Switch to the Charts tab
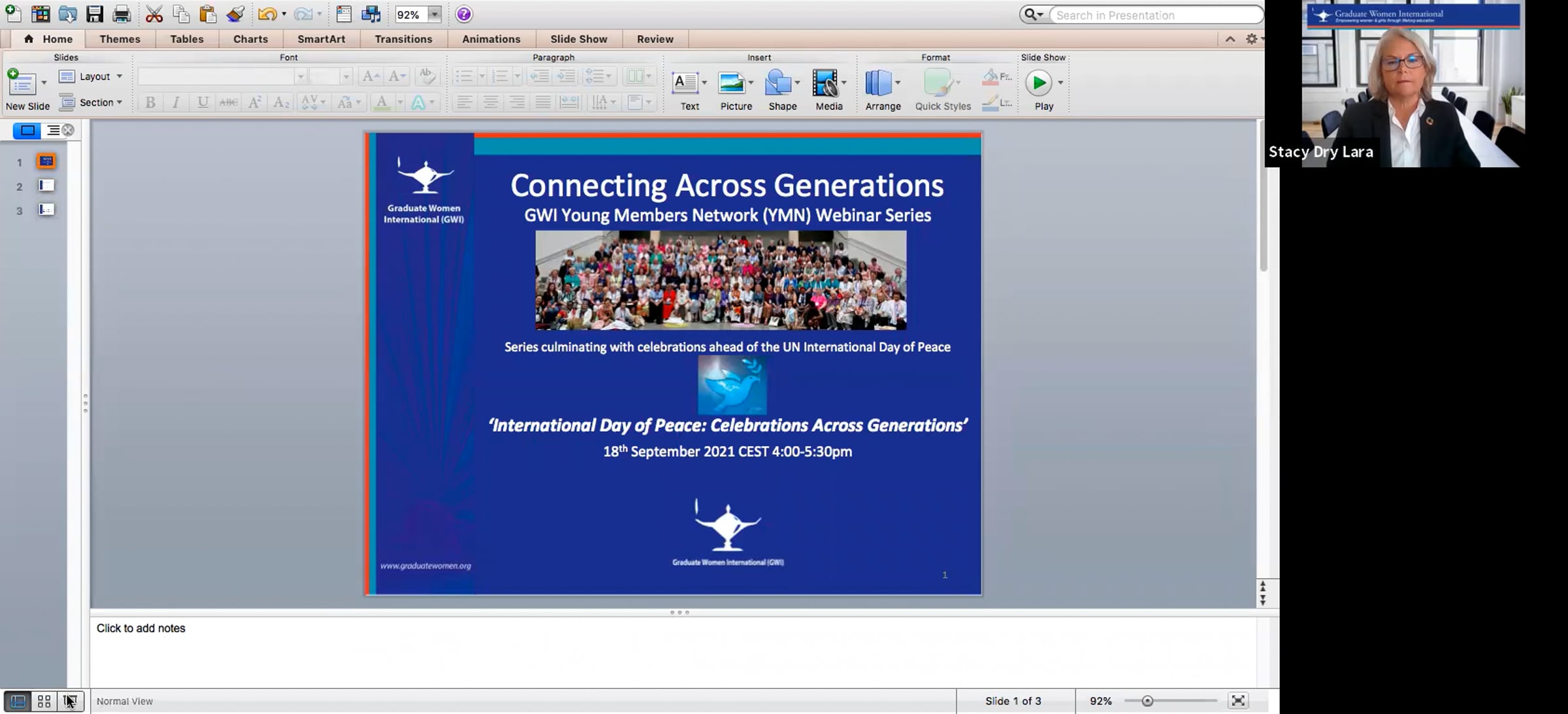The width and height of the screenshot is (1568, 714). pos(251,39)
